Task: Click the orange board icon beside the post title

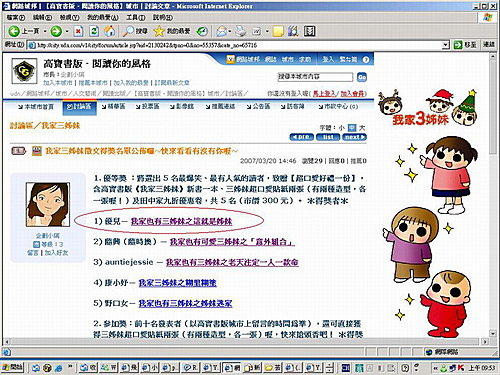Action: tap(37, 151)
